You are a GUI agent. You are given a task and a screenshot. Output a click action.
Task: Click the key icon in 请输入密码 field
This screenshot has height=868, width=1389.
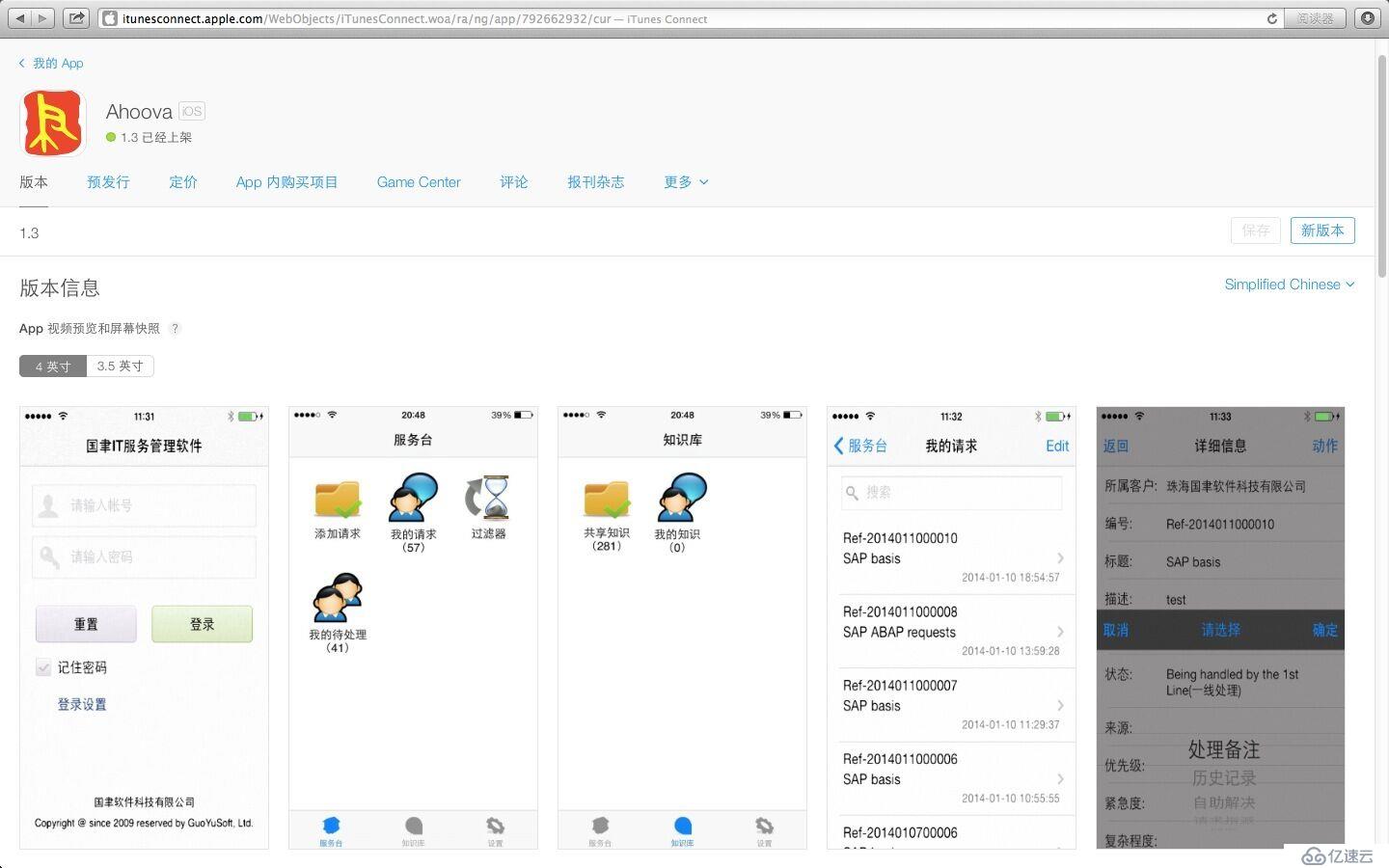click(48, 556)
